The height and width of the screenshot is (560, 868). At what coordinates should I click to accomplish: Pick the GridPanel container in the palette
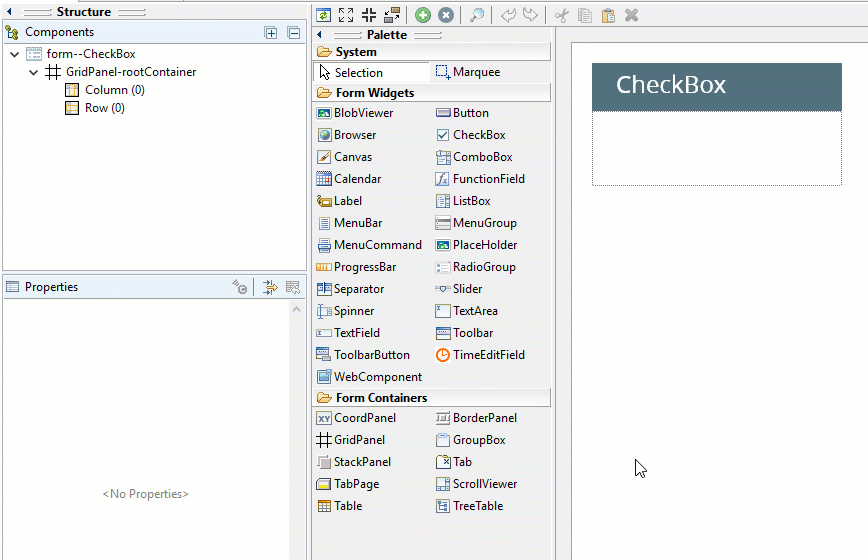(351, 440)
